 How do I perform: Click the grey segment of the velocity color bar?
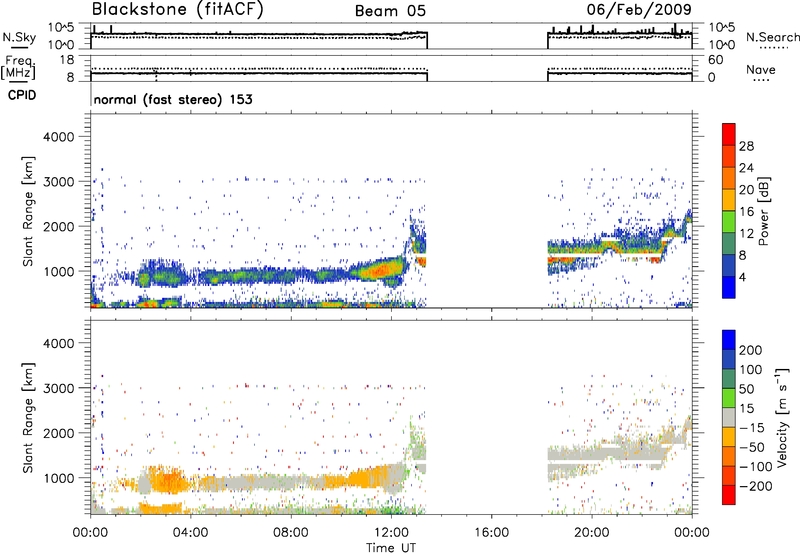[x=729, y=417]
